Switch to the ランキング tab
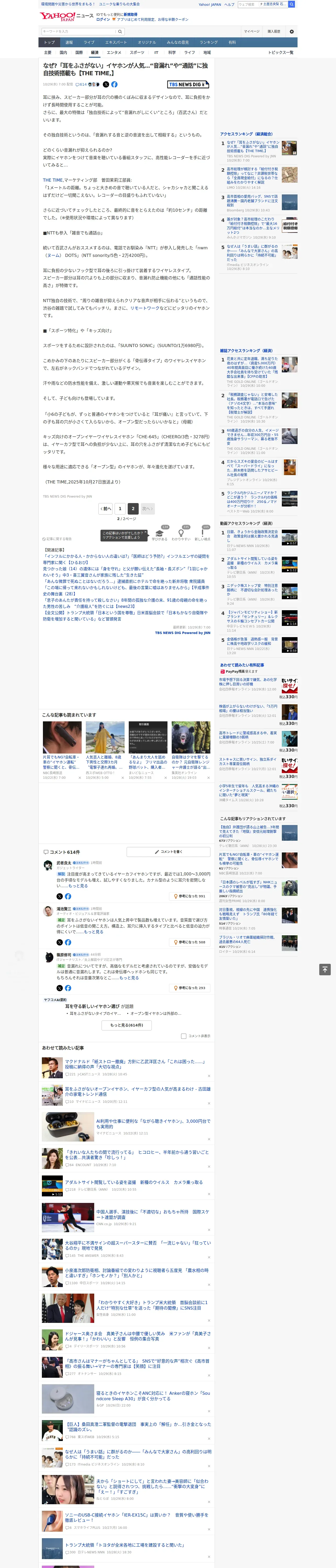The image size is (336, 1568). point(209,43)
